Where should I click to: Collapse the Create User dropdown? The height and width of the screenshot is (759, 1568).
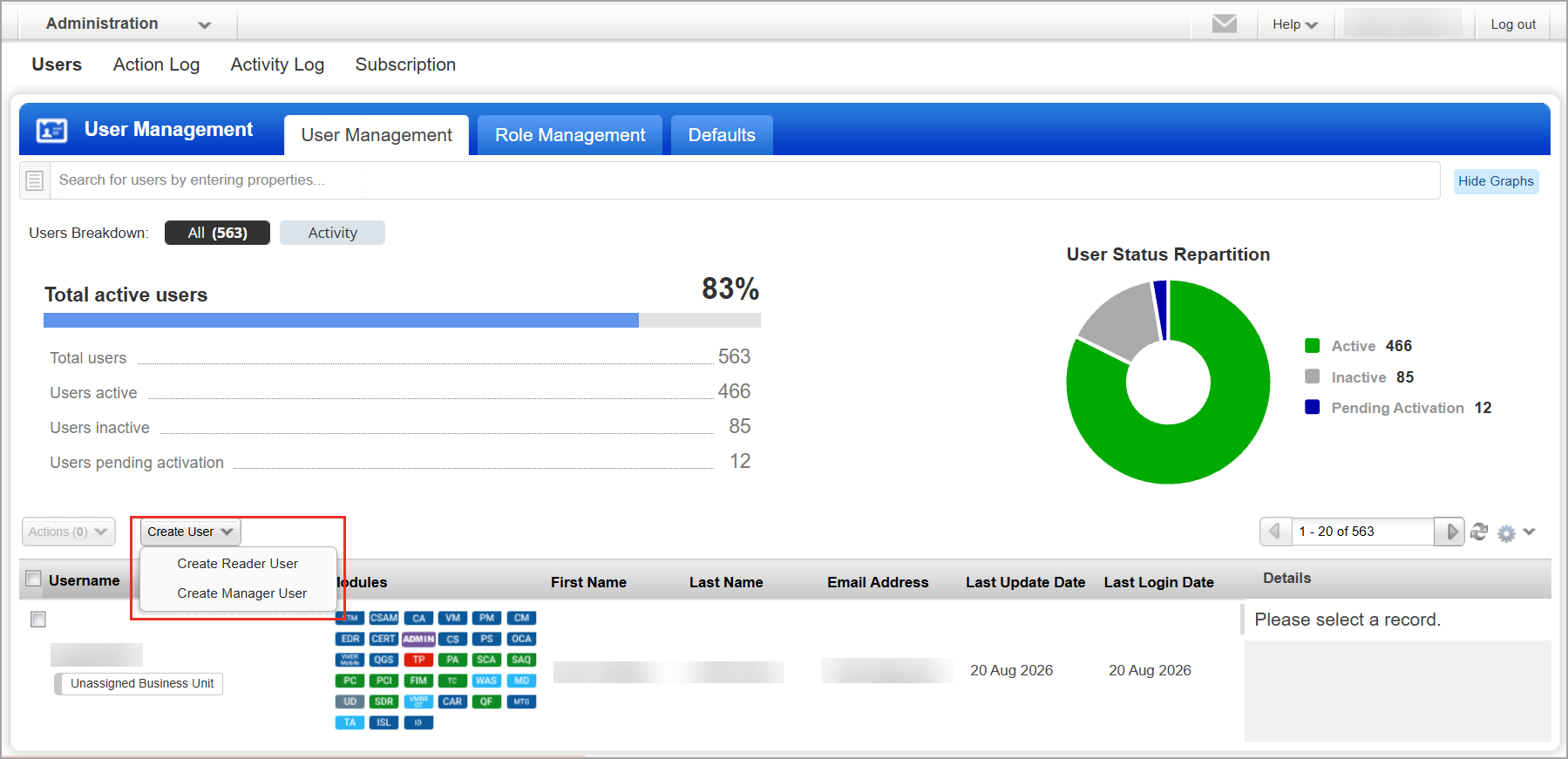click(190, 532)
